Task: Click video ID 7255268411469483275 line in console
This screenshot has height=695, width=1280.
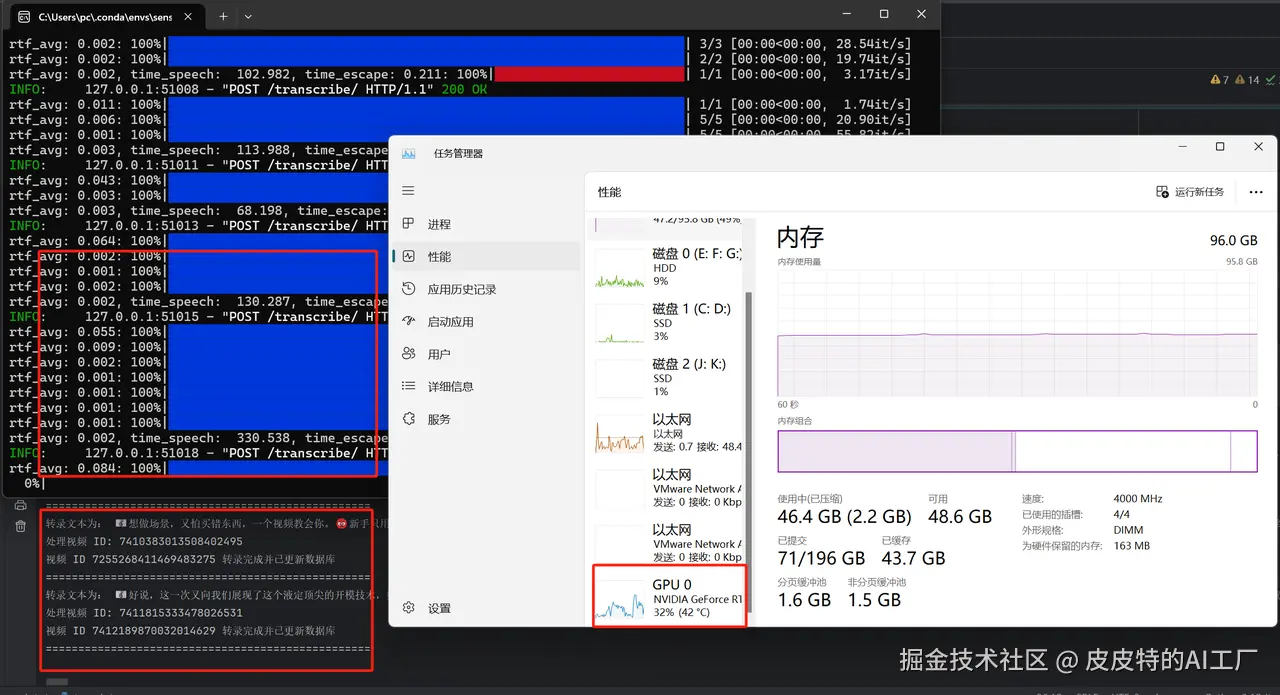Action: [189, 559]
